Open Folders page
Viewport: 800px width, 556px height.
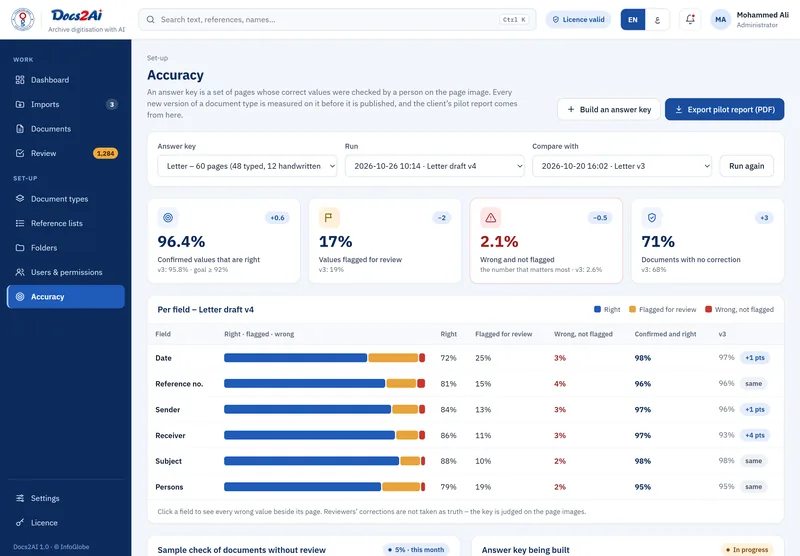(x=65, y=247)
